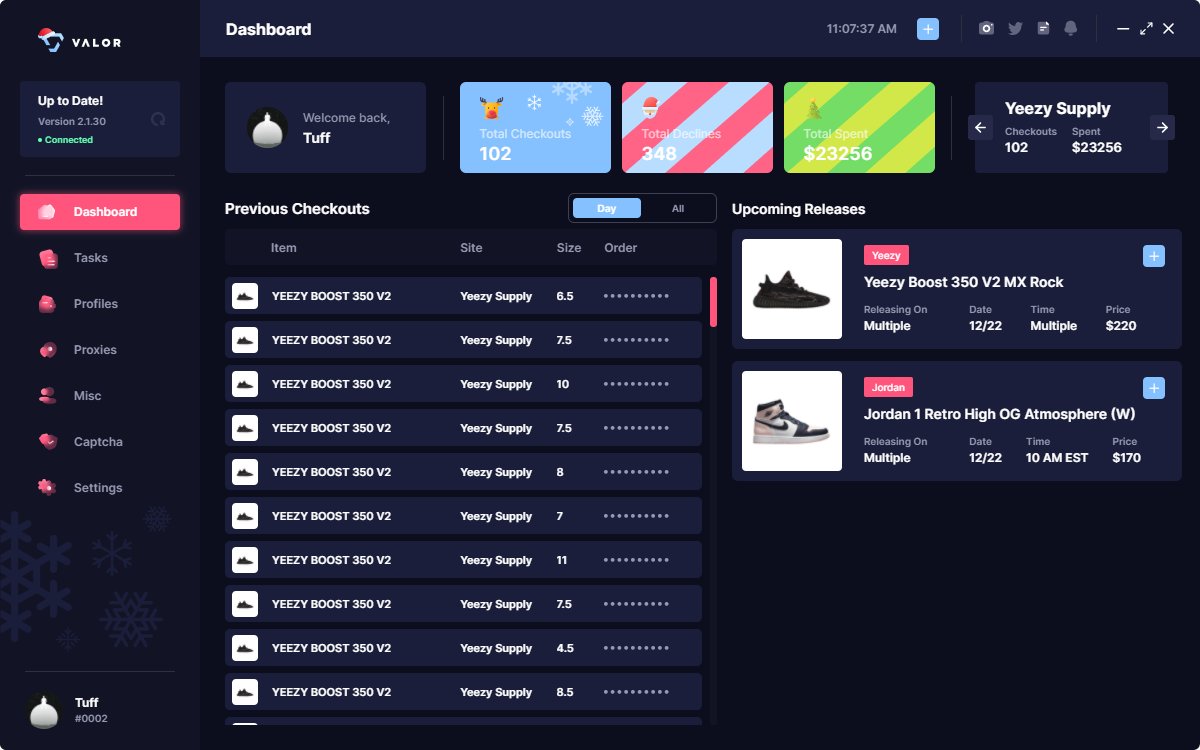The image size is (1200, 750).
Task: Click the Proxies sidebar icon
Action: 47,350
